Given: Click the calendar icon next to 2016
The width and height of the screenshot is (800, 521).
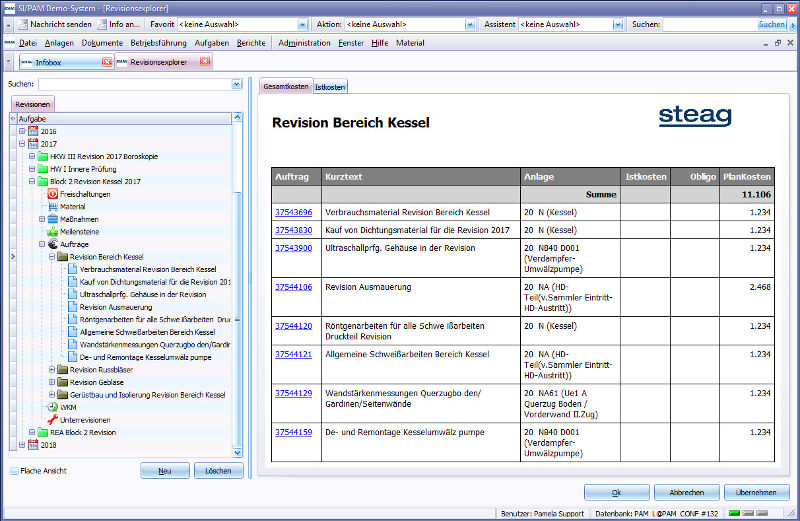Looking at the screenshot, I should pyautogui.click(x=33, y=131).
